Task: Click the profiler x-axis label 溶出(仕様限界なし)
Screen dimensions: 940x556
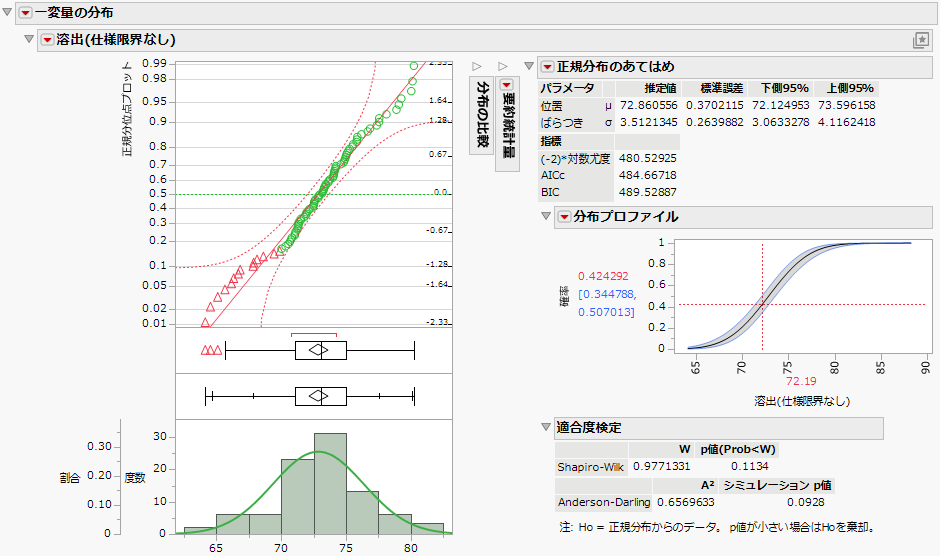Action: [802, 401]
